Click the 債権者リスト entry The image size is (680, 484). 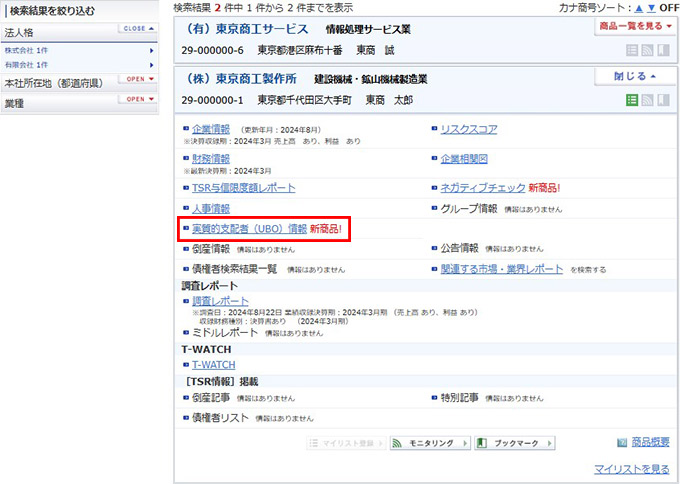220,418
